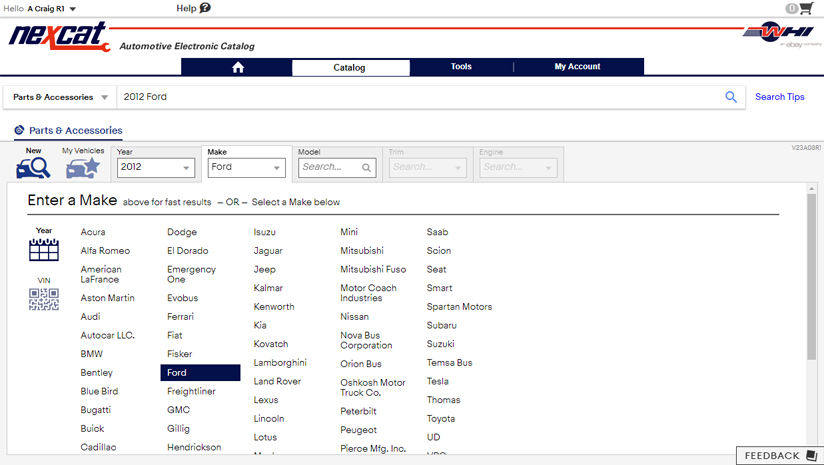Screen dimensions: 824x465
Task: Select the make Lamborghini
Action: click(x=280, y=363)
